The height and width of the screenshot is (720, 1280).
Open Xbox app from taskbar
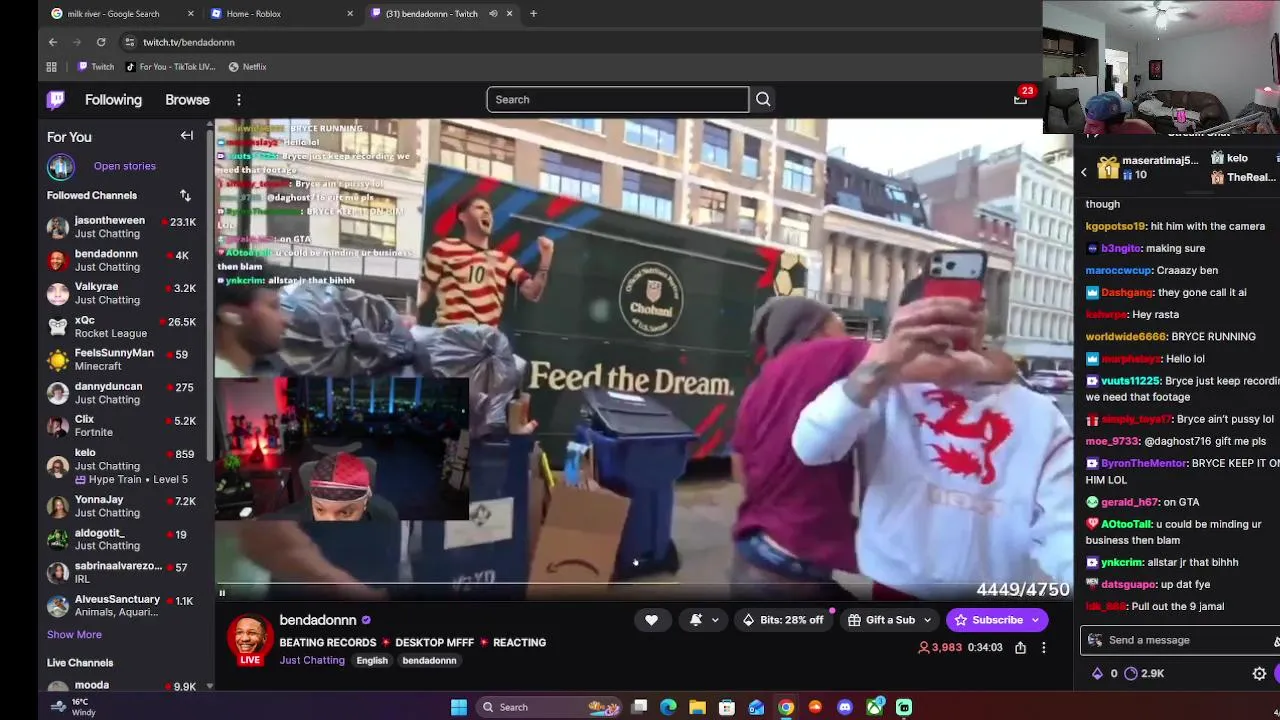point(875,707)
